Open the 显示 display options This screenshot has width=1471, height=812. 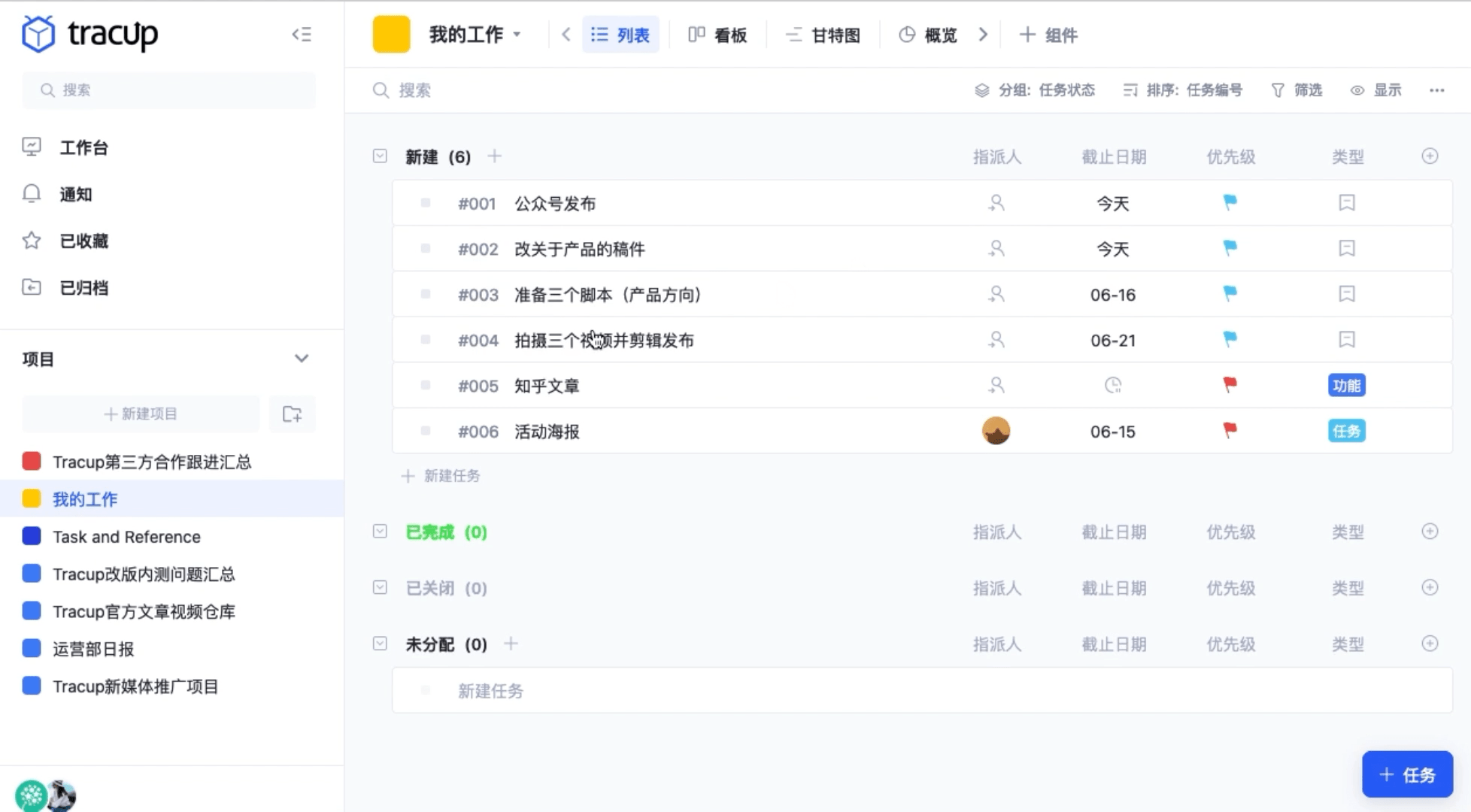[1376, 90]
